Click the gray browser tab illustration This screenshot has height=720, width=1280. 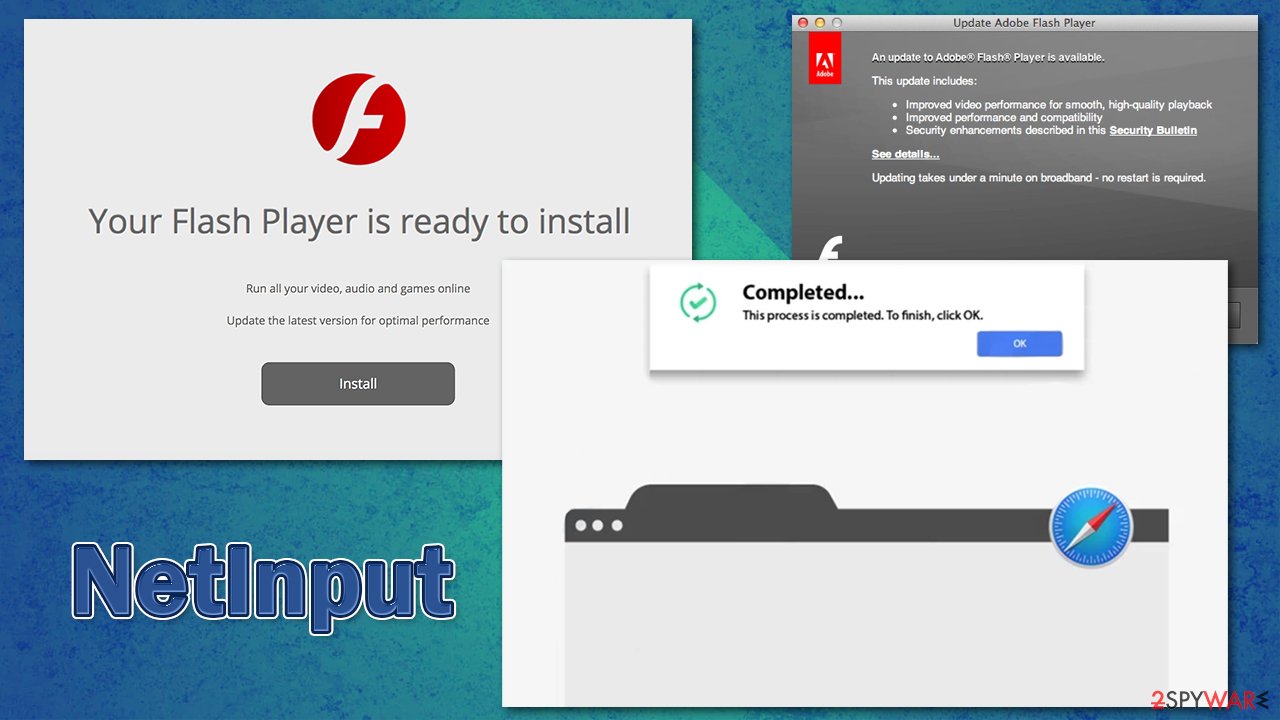point(866,594)
